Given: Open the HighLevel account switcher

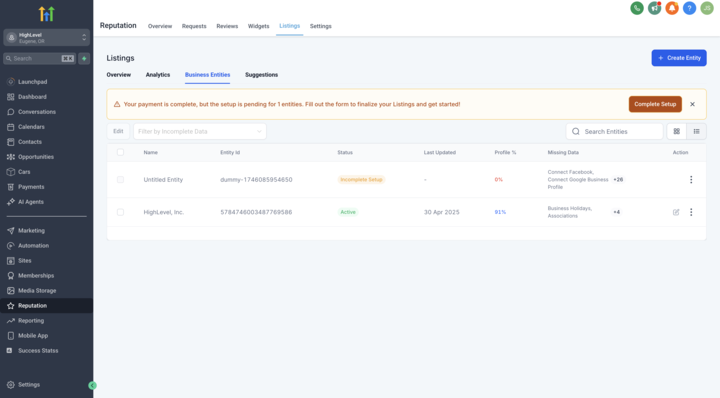Looking at the screenshot, I should pyautogui.click(x=46, y=38).
